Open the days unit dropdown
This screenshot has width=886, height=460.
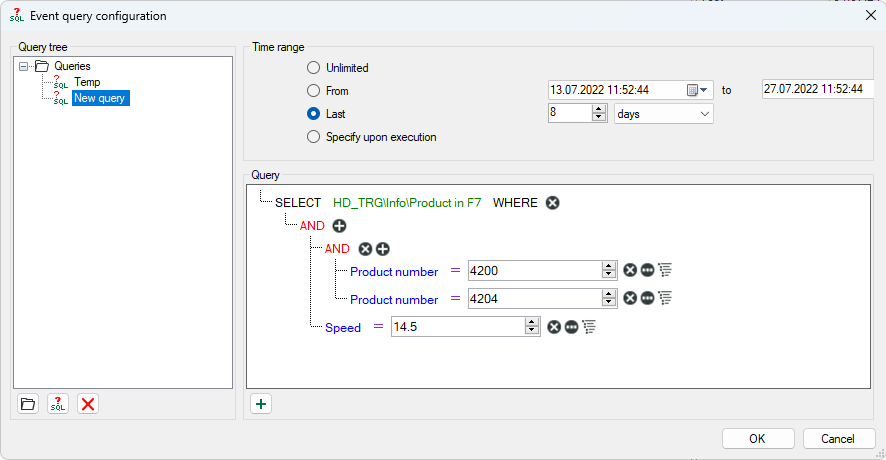pyautogui.click(x=663, y=114)
